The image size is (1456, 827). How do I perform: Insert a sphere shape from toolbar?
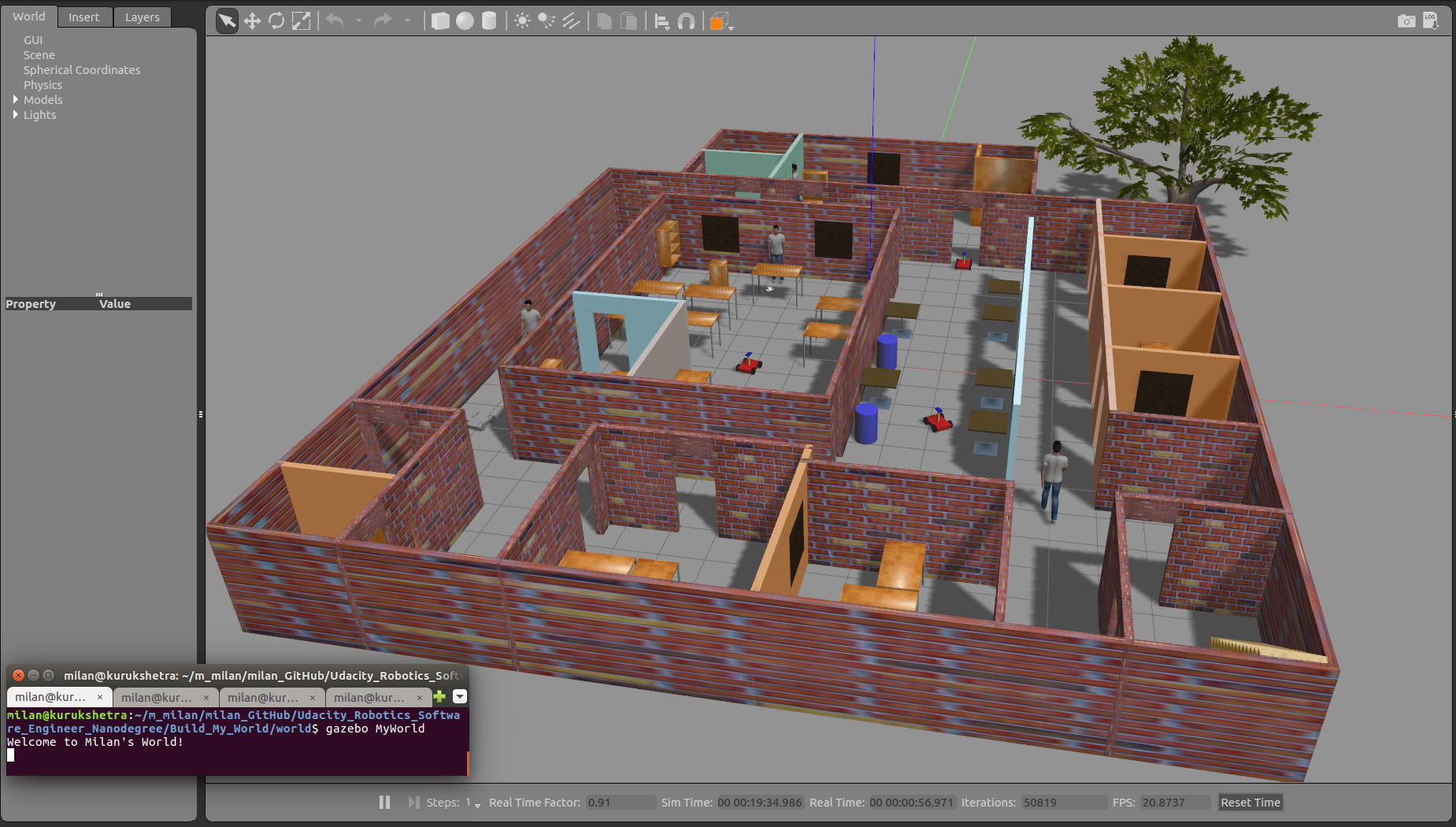(465, 21)
